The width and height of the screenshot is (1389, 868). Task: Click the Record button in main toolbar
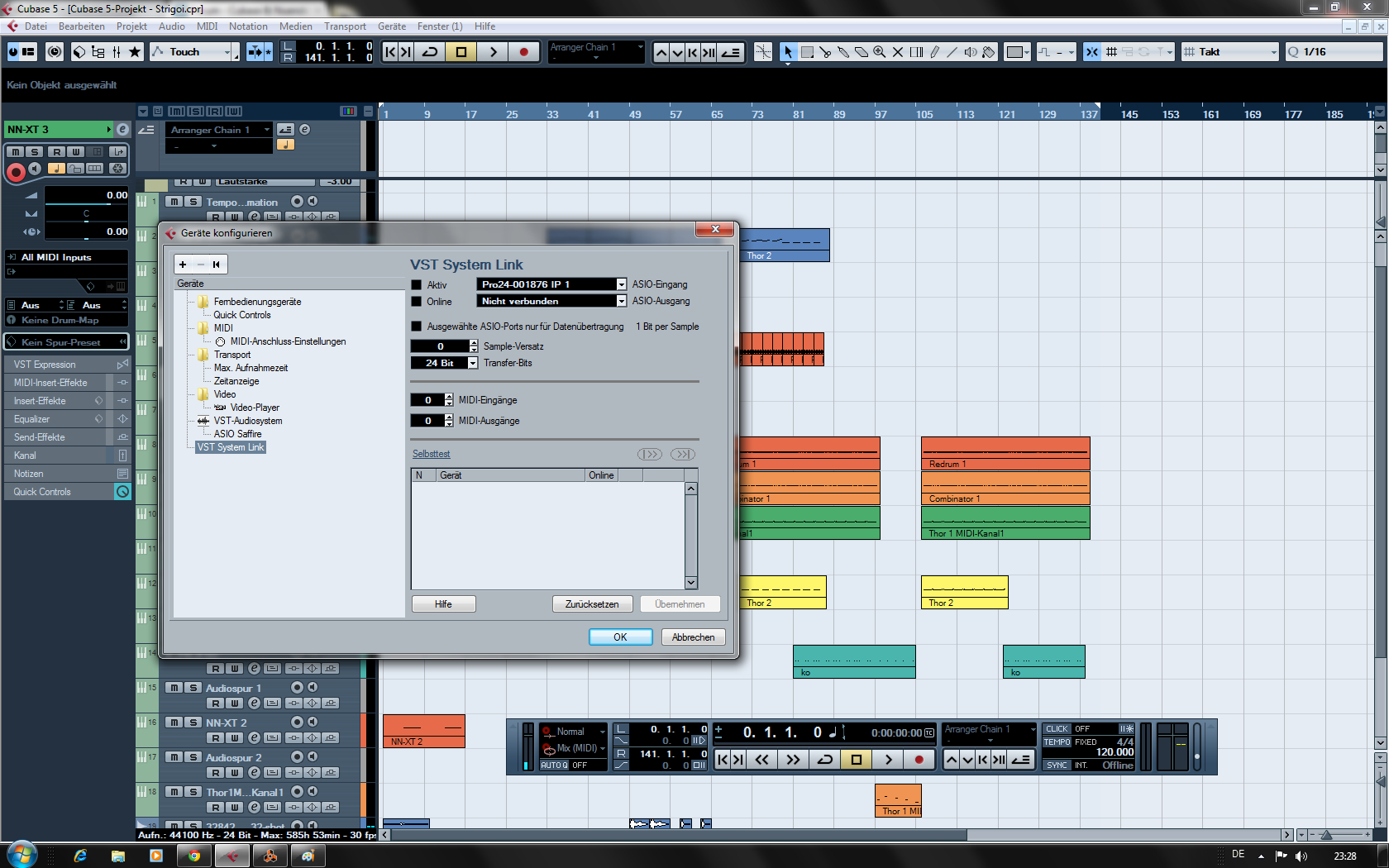[x=523, y=52]
